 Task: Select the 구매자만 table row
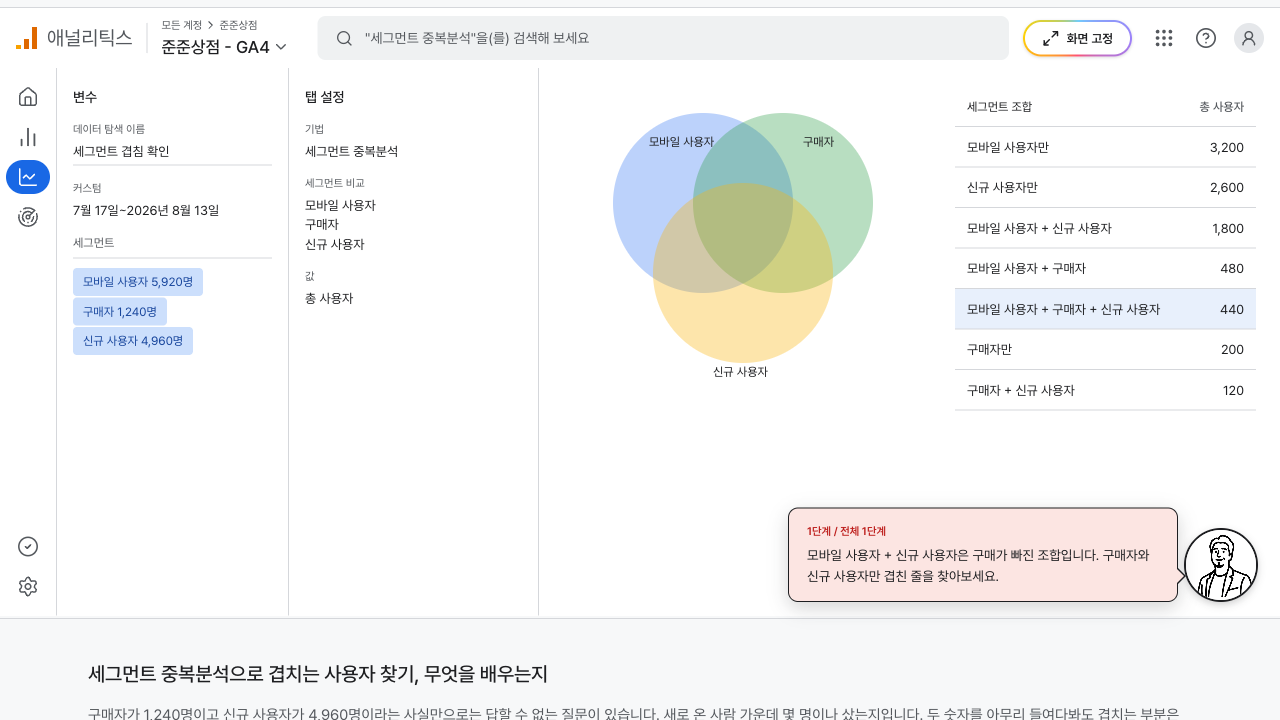[x=1105, y=350]
